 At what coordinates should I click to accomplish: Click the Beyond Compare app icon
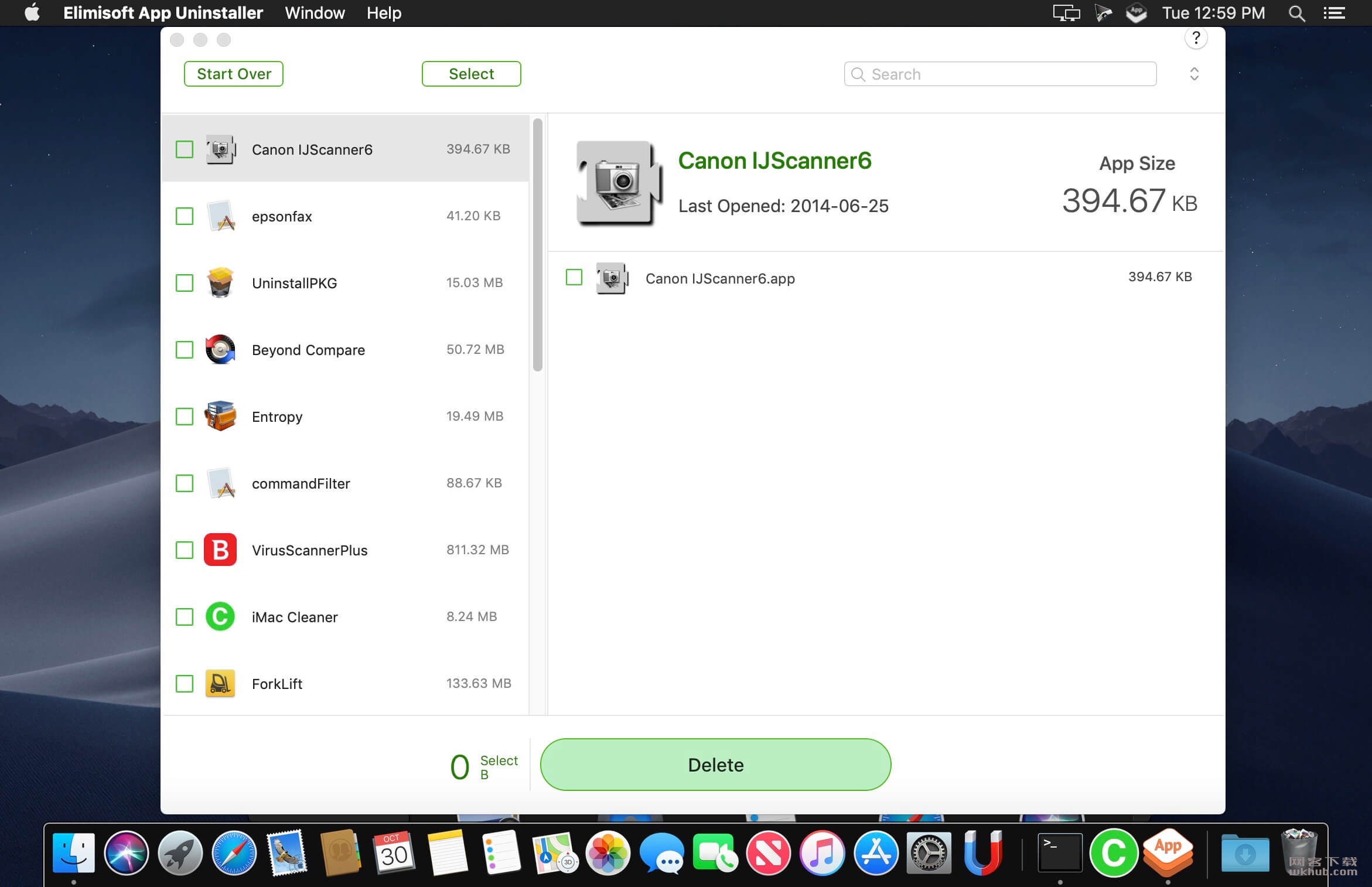click(220, 349)
